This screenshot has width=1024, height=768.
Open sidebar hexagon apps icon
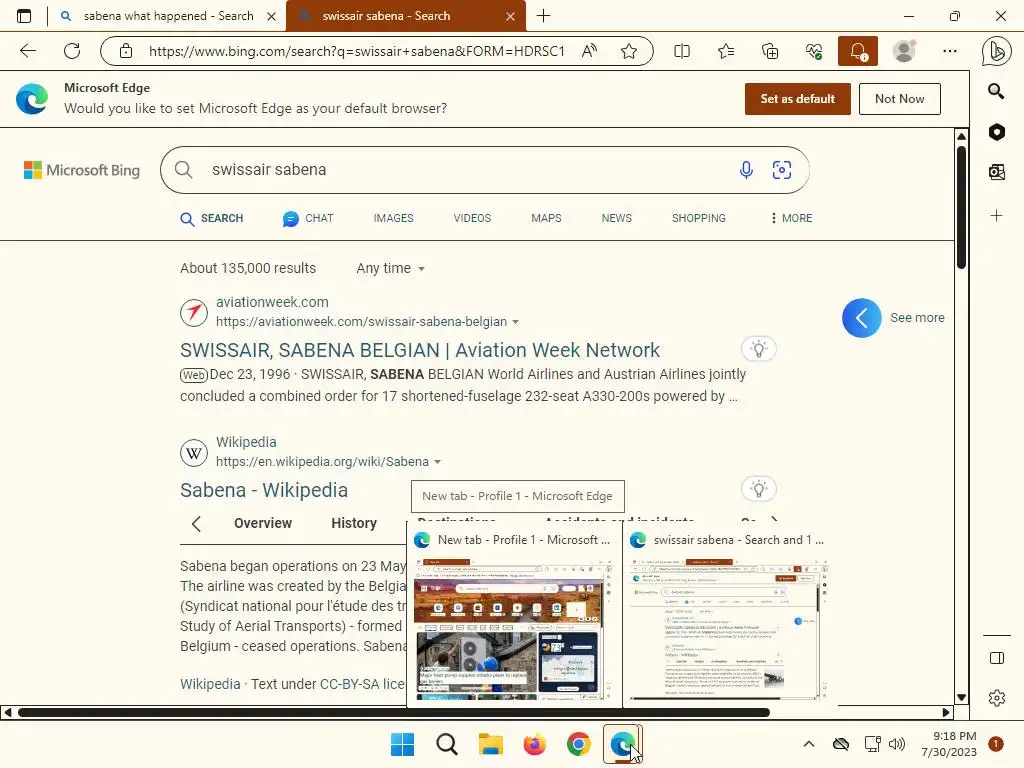(997, 132)
